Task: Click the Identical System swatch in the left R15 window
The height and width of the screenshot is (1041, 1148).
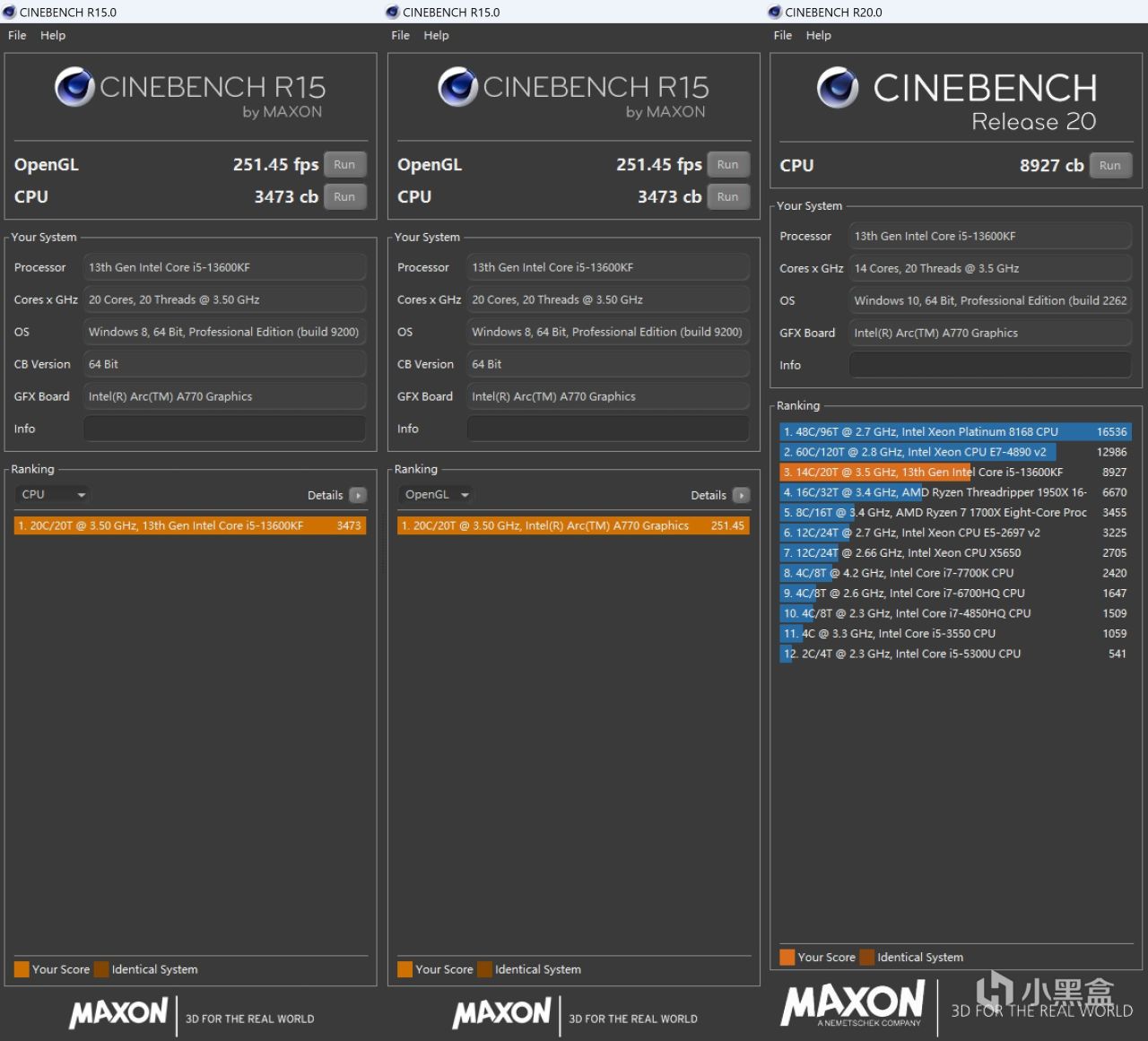Action: click(x=101, y=969)
